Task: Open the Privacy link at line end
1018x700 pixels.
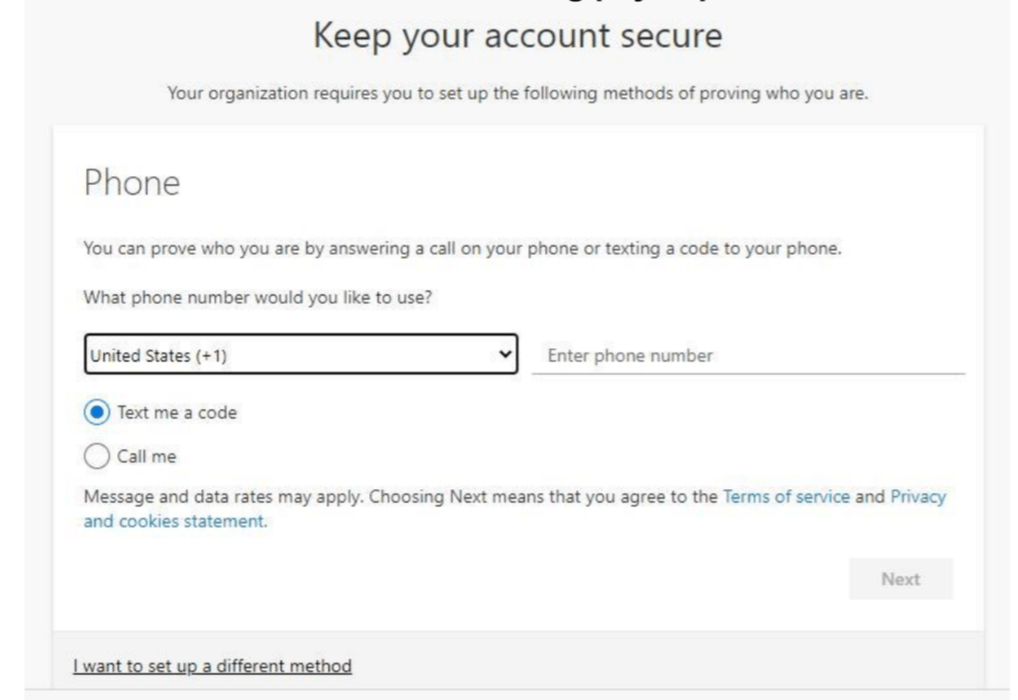Action: point(918,496)
